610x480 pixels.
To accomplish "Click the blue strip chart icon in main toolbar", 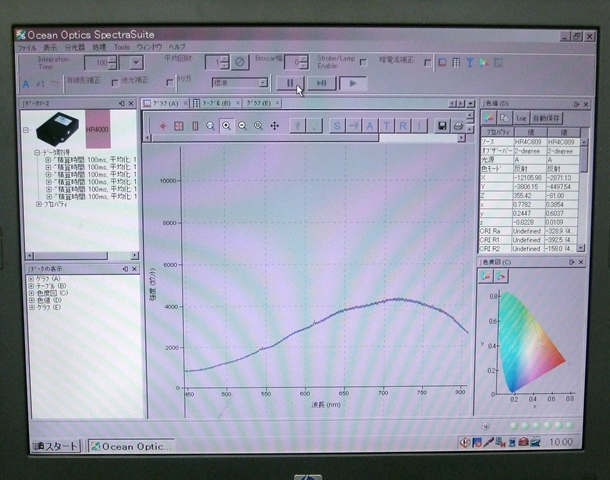I will [470, 63].
